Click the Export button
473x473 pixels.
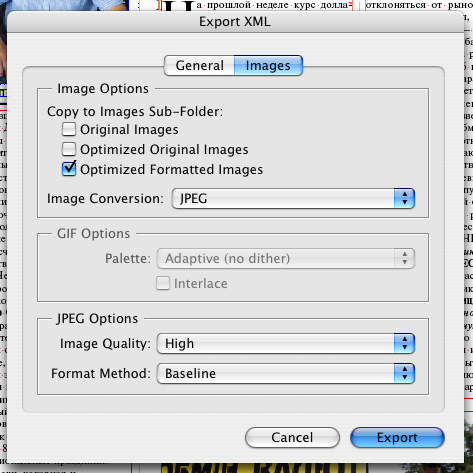click(x=397, y=437)
